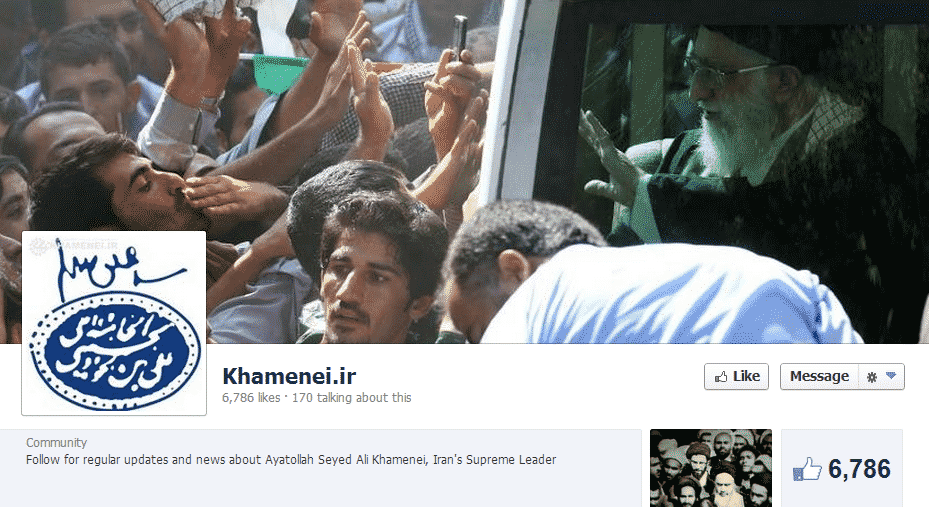Click the blue thumbs-up icon in likes box
Image resolution: width=929 pixels, height=507 pixels.
(x=807, y=470)
